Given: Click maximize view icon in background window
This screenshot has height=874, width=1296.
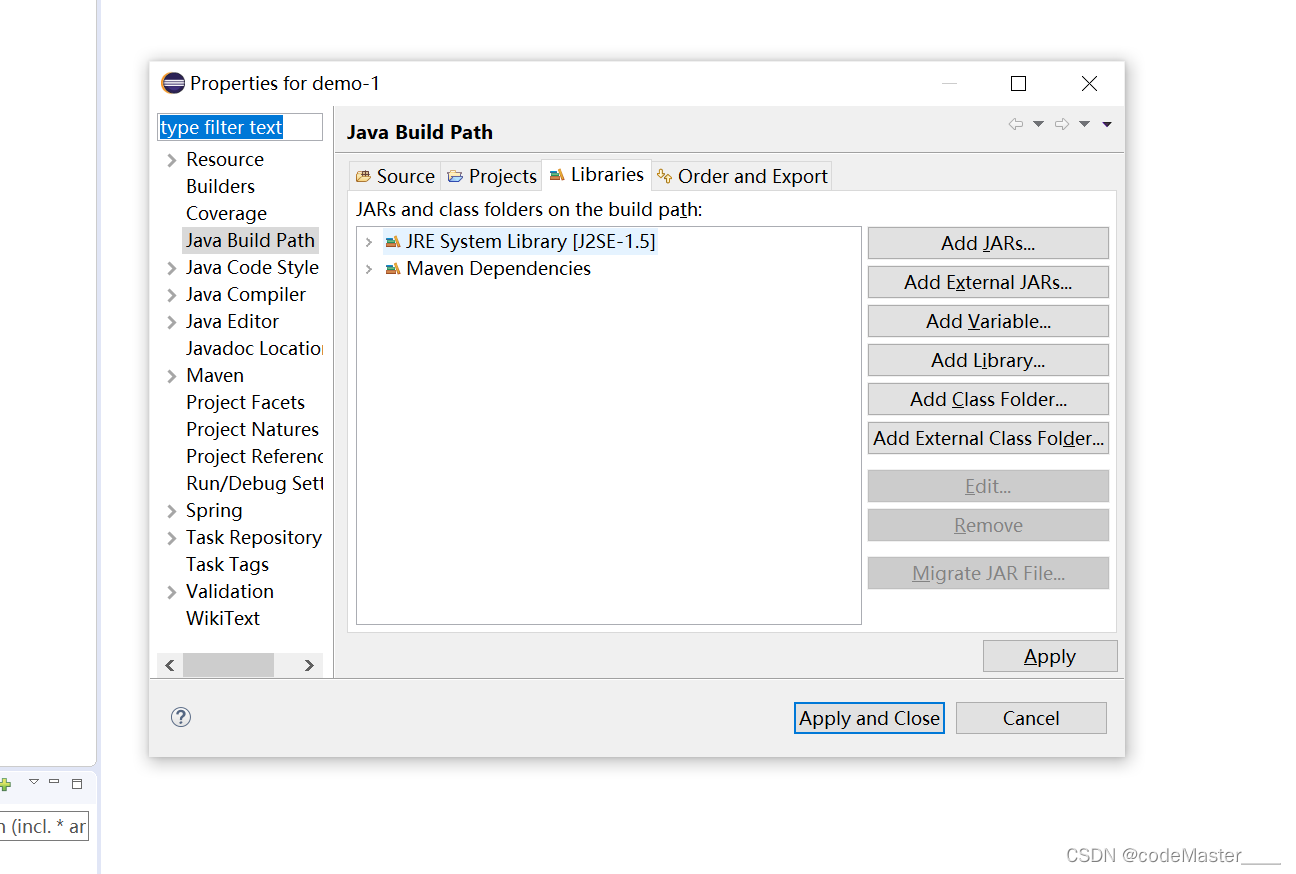Looking at the screenshot, I should coord(77,784).
